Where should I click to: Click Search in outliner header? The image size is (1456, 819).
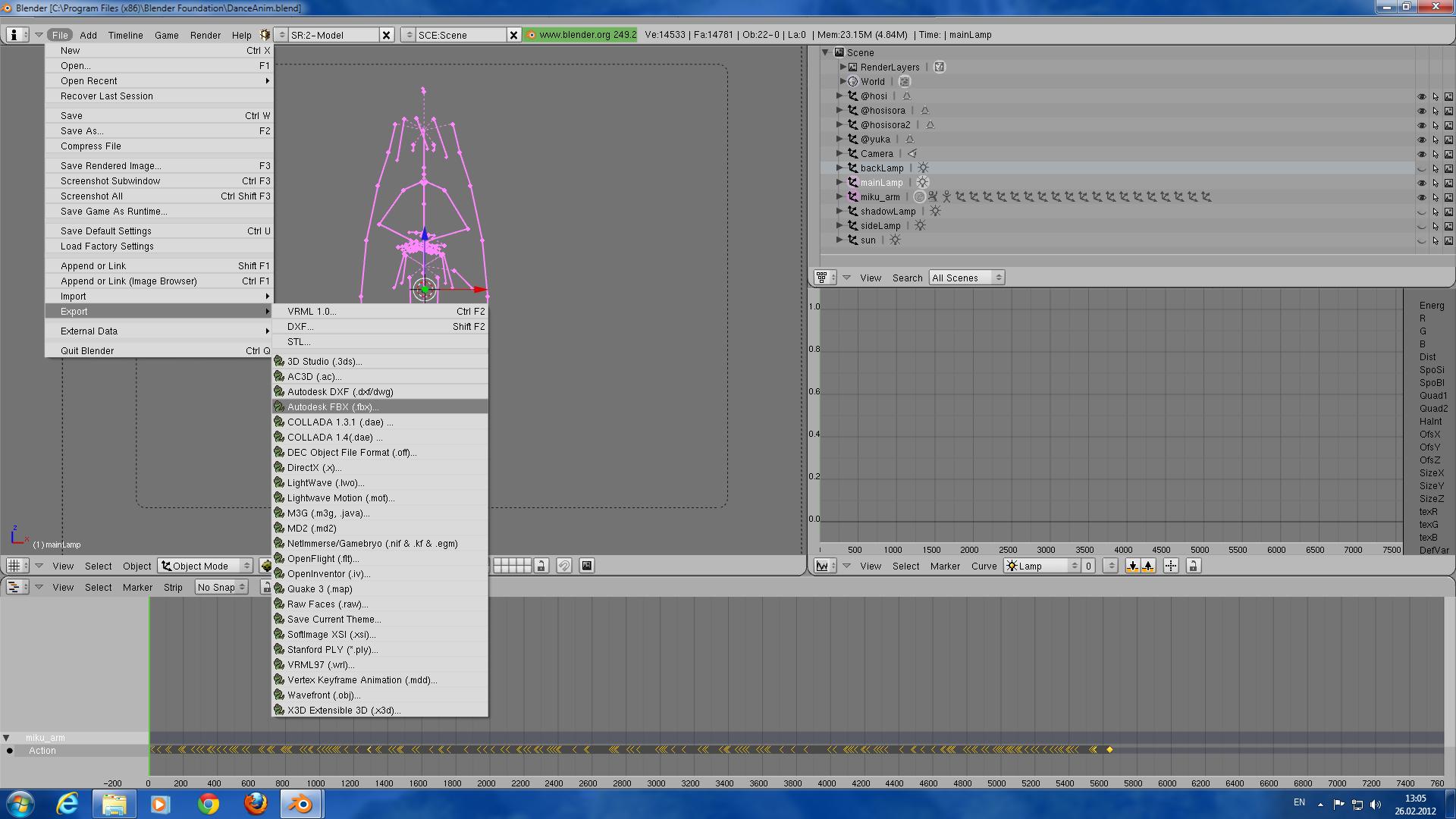pyautogui.click(x=907, y=278)
